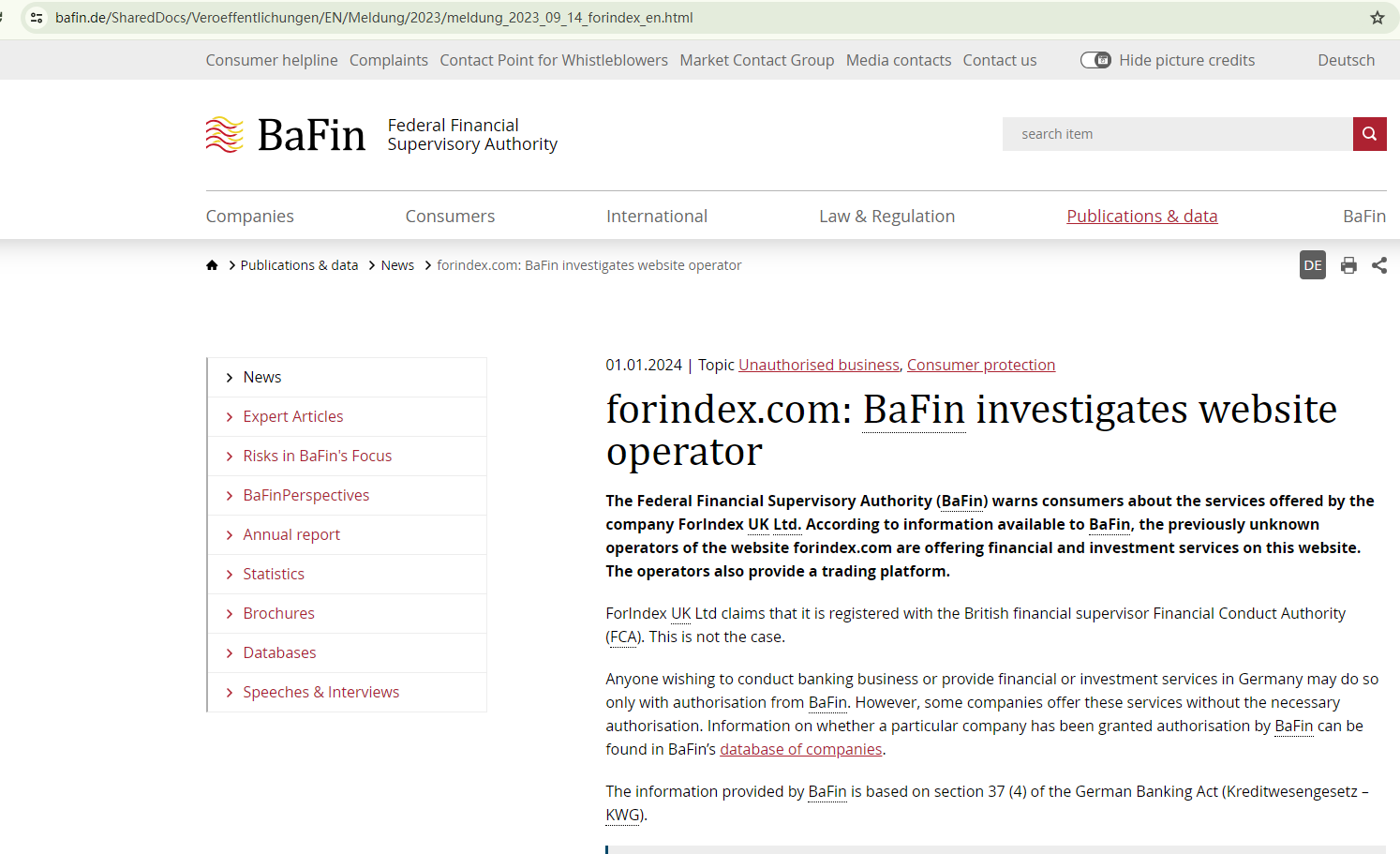Click the KWG abbreviation in the last paragraph
Image resolution: width=1400 pixels, height=854 pixels.
pyautogui.click(x=623, y=815)
